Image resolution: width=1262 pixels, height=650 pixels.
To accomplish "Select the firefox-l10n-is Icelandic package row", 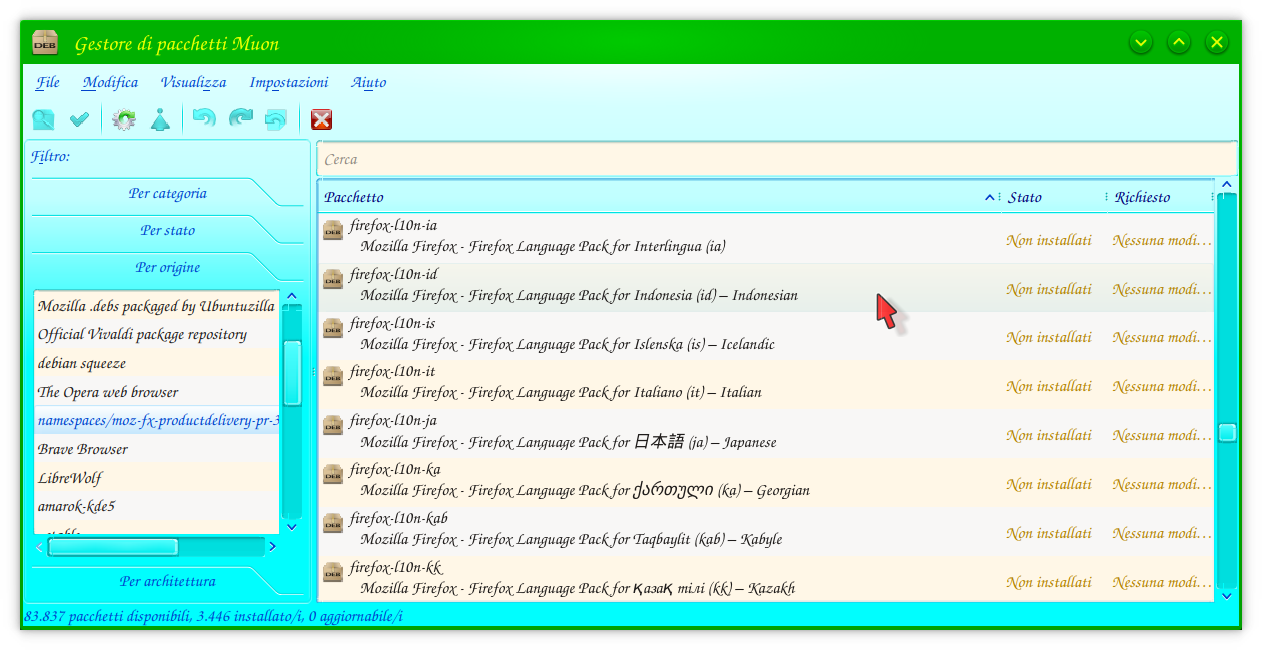I will click(x=766, y=337).
